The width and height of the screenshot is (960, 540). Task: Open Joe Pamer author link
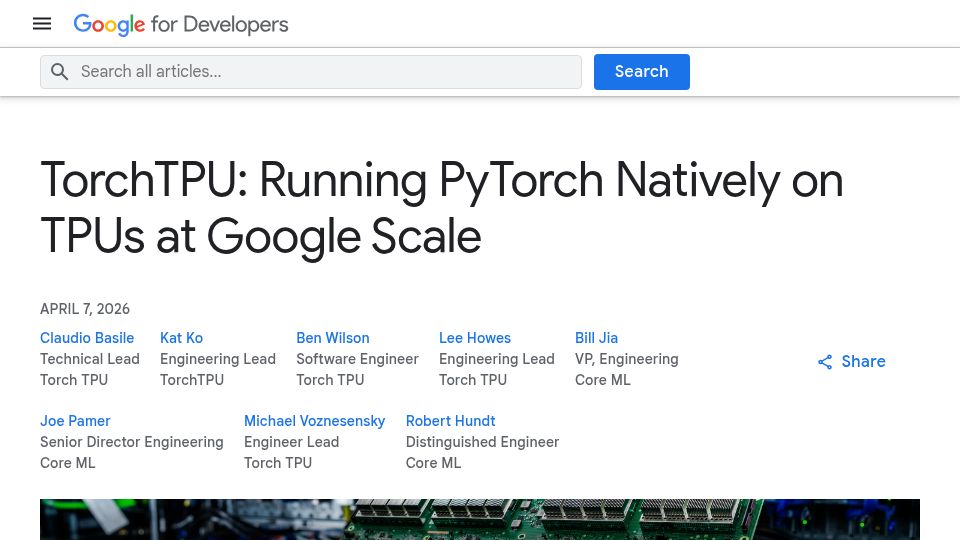tap(75, 421)
